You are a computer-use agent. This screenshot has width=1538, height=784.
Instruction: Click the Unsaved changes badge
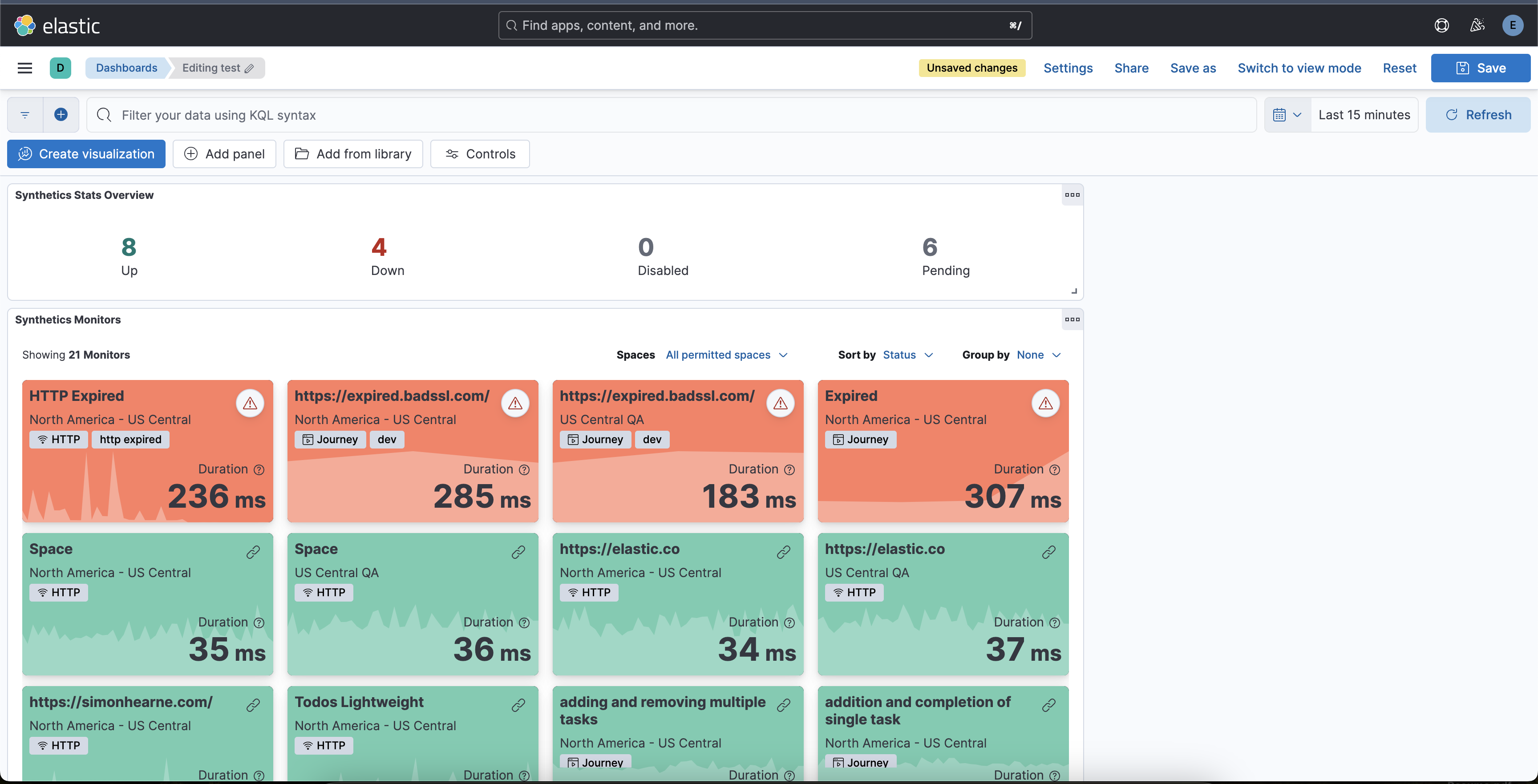tap(971, 68)
